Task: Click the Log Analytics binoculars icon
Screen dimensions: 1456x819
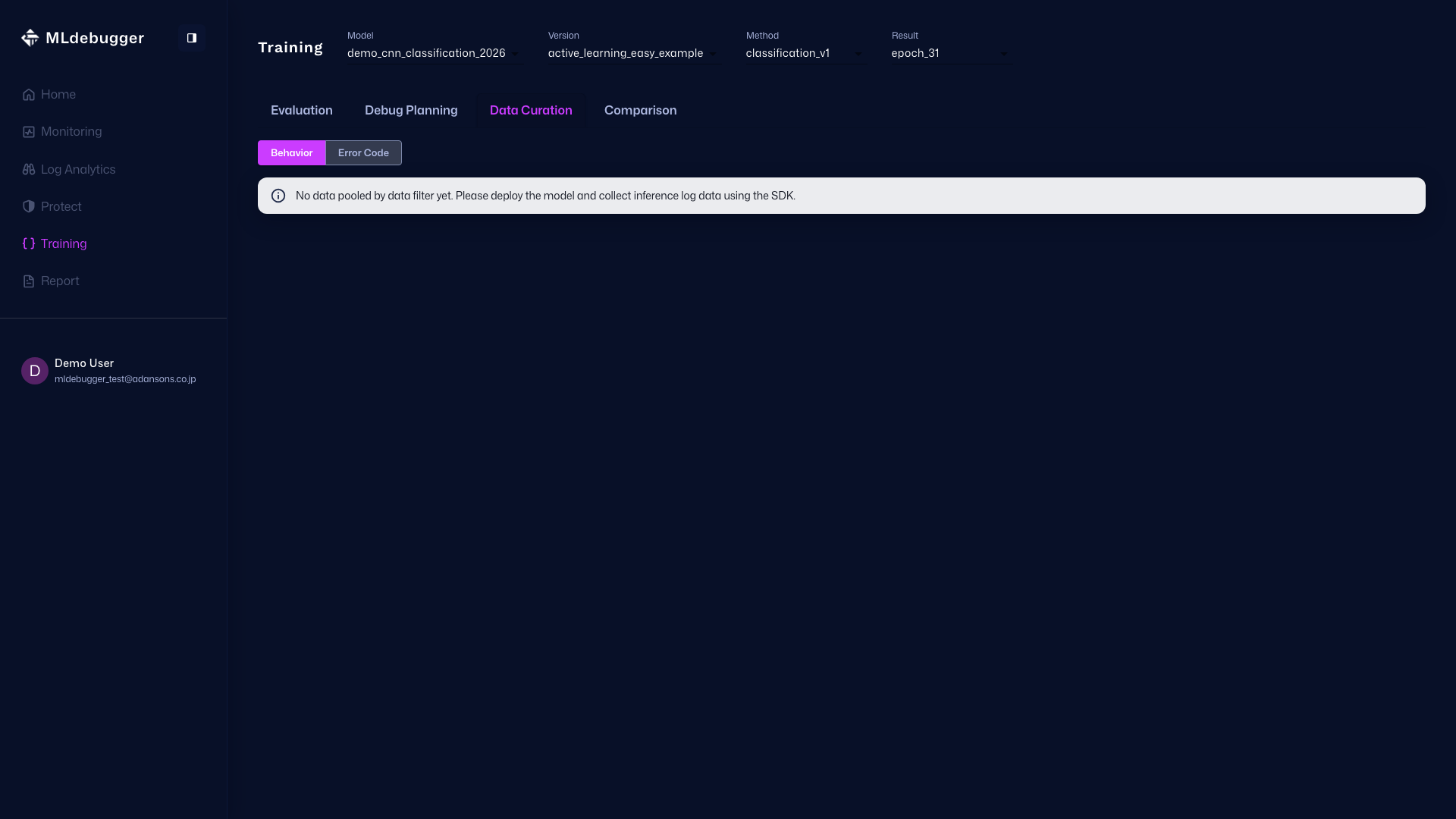Action: tap(29, 170)
